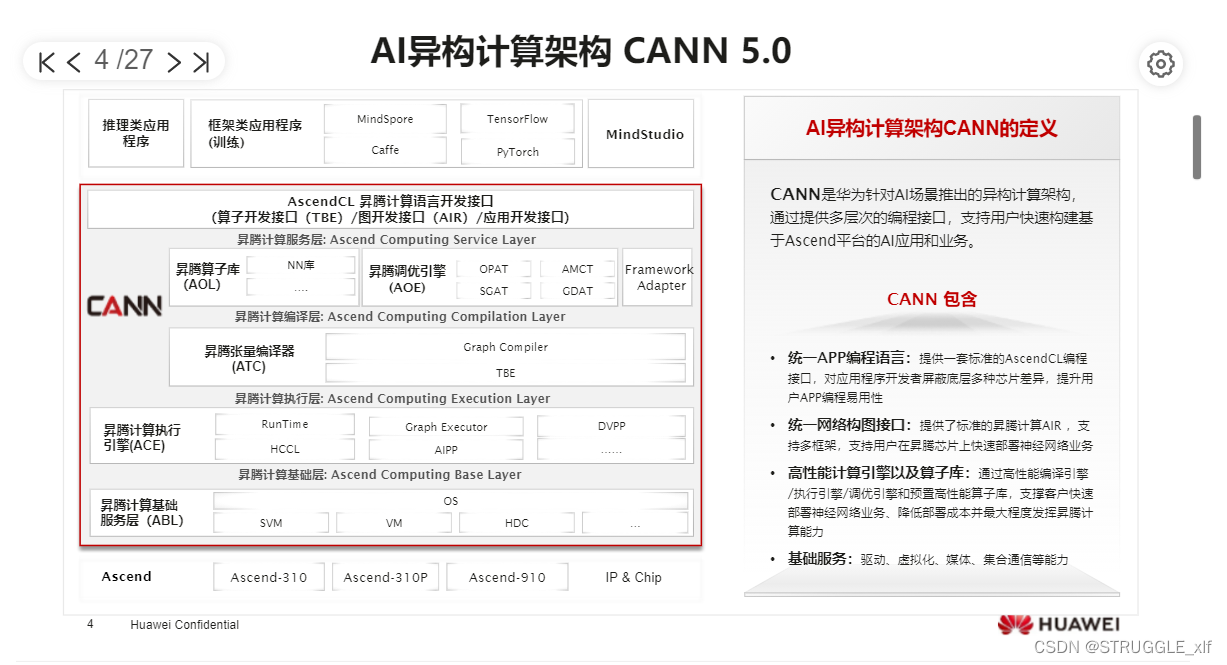The image size is (1227, 665).
Task: Click the 昇腾张量编译器 (ATC) label
Action: 249,359
